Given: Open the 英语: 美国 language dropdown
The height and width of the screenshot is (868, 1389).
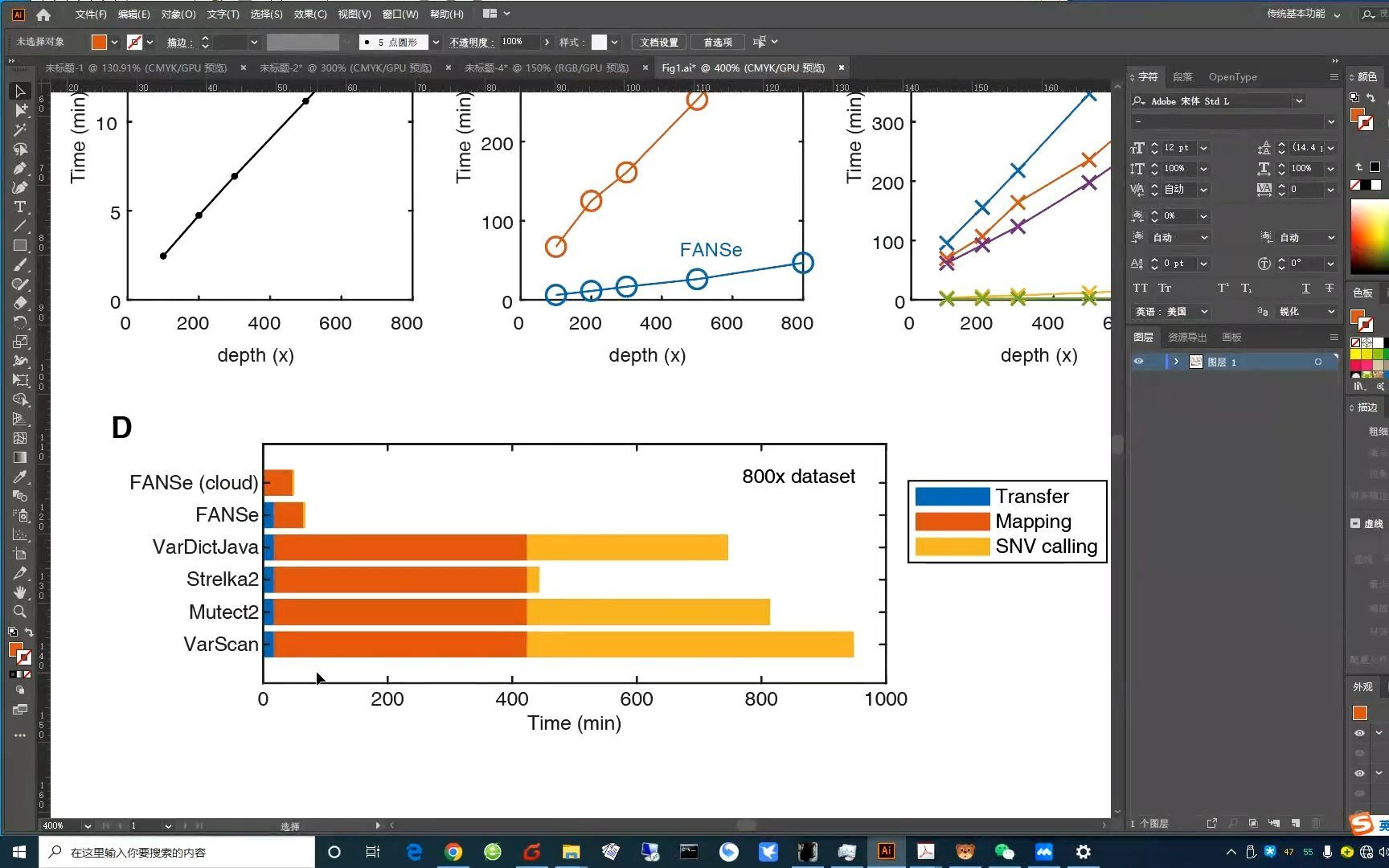Looking at the screenshot, I should 1172,311.
